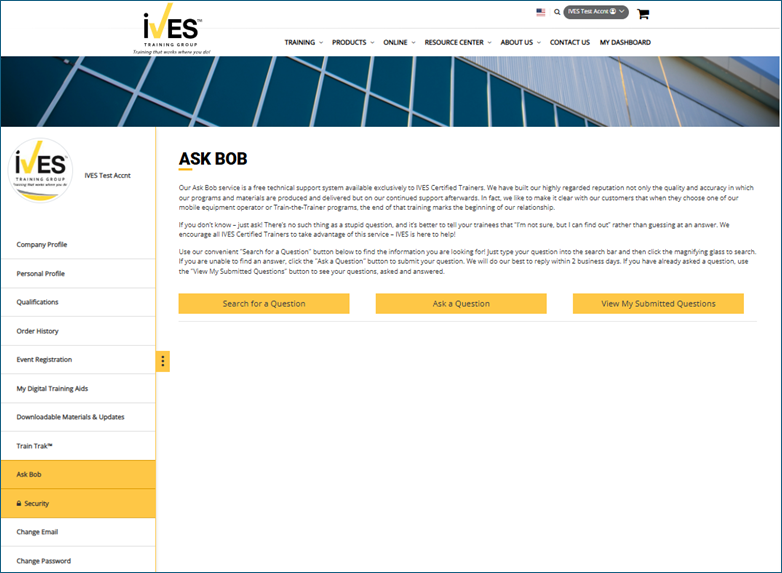Expand the IVES Test Accnt dropdown
The image size is (782, 573).
click(x=596, y=12)
